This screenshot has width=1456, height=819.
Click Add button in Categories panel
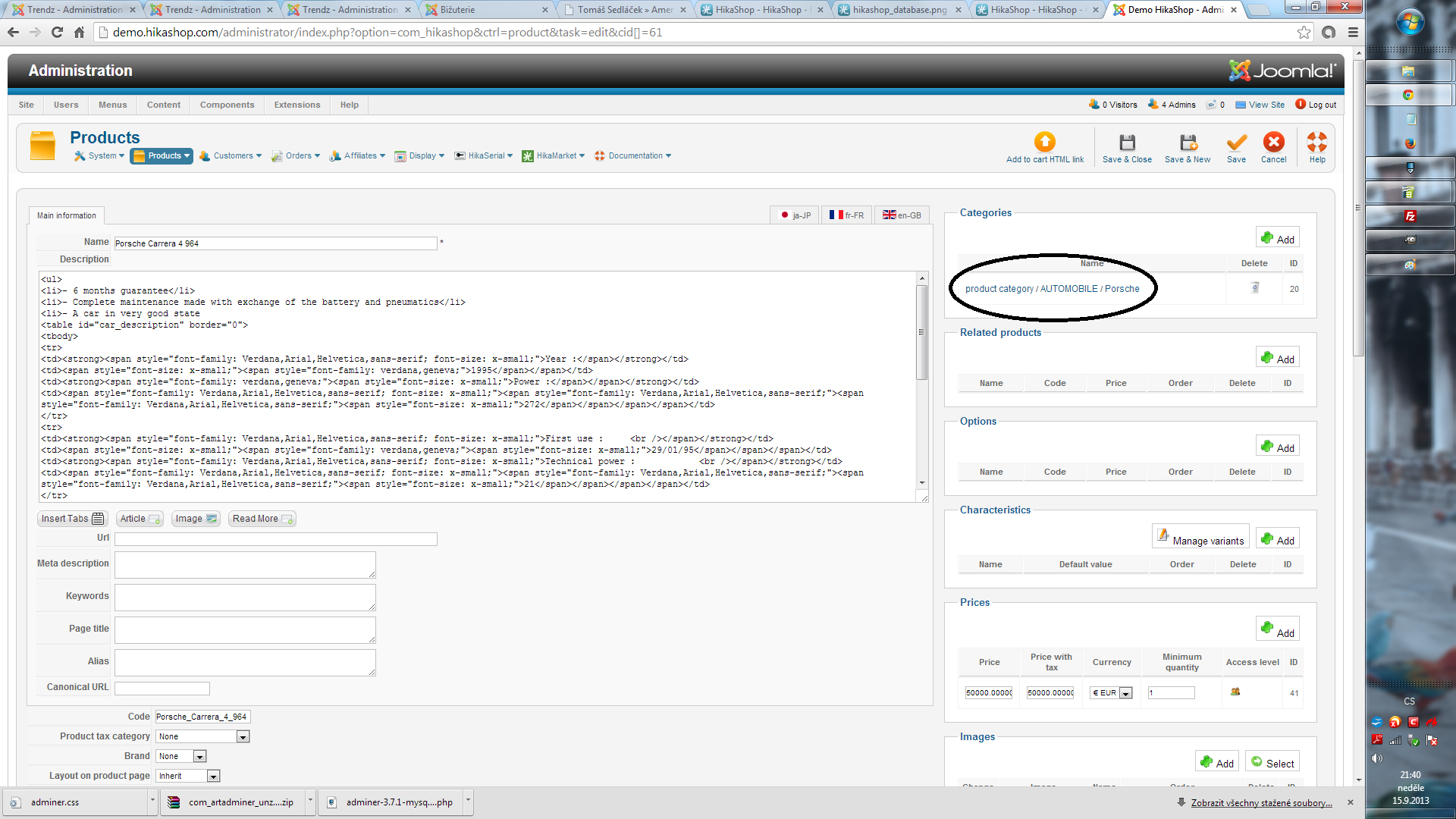pos(1278,238)
